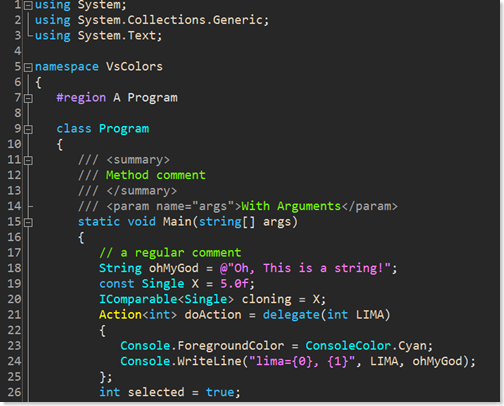Click System.Collections.Generic on line 2
Image resolution: width=504 pixels, height=406 pixels.
pos(170,20)
